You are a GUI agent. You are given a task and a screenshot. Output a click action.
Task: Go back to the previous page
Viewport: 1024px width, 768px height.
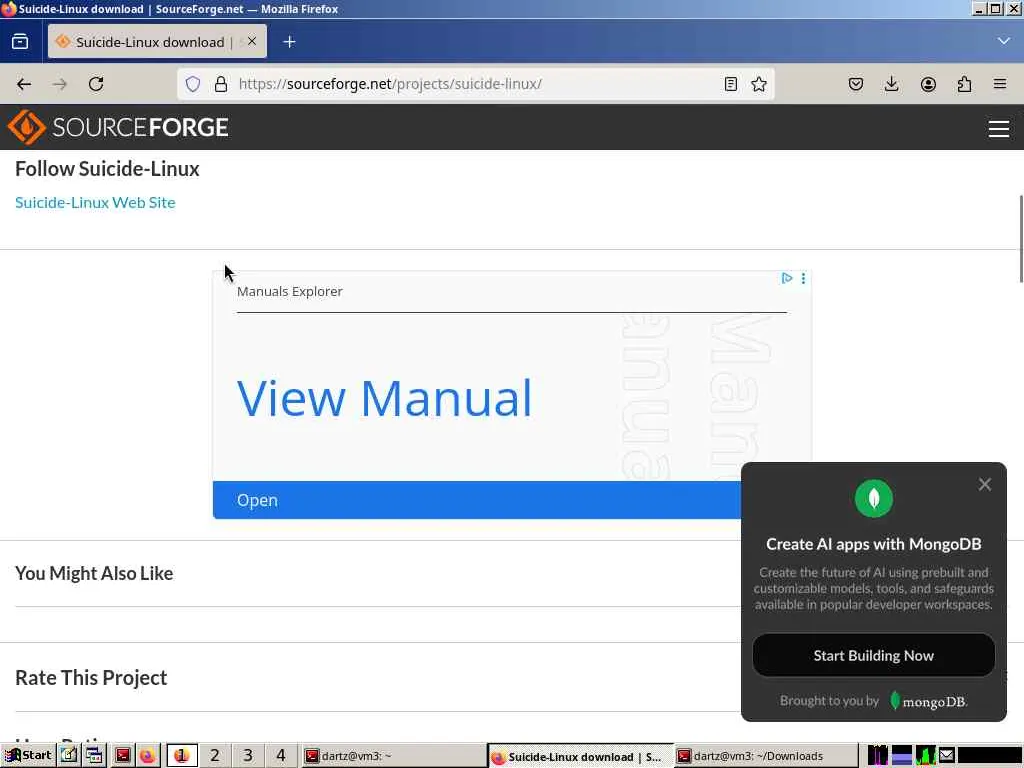pyautogui.click(x=24, y=84)
